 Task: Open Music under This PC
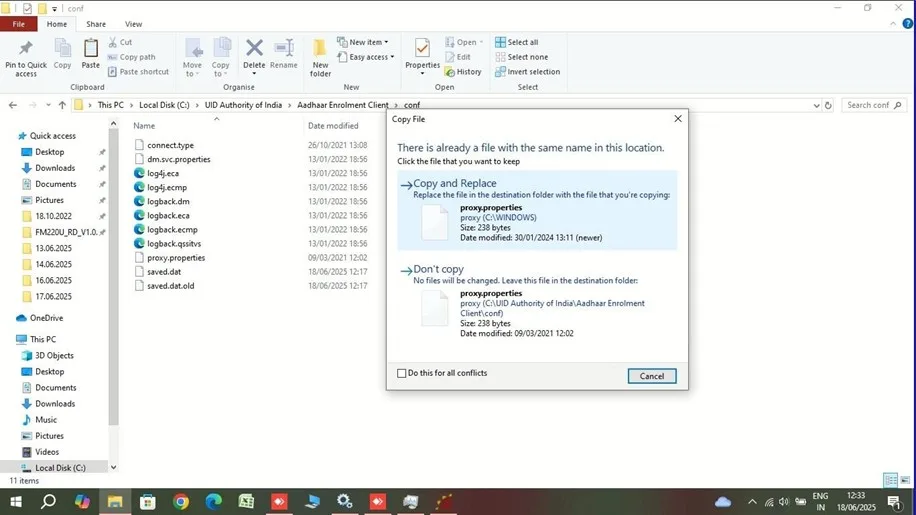[46, 419]
